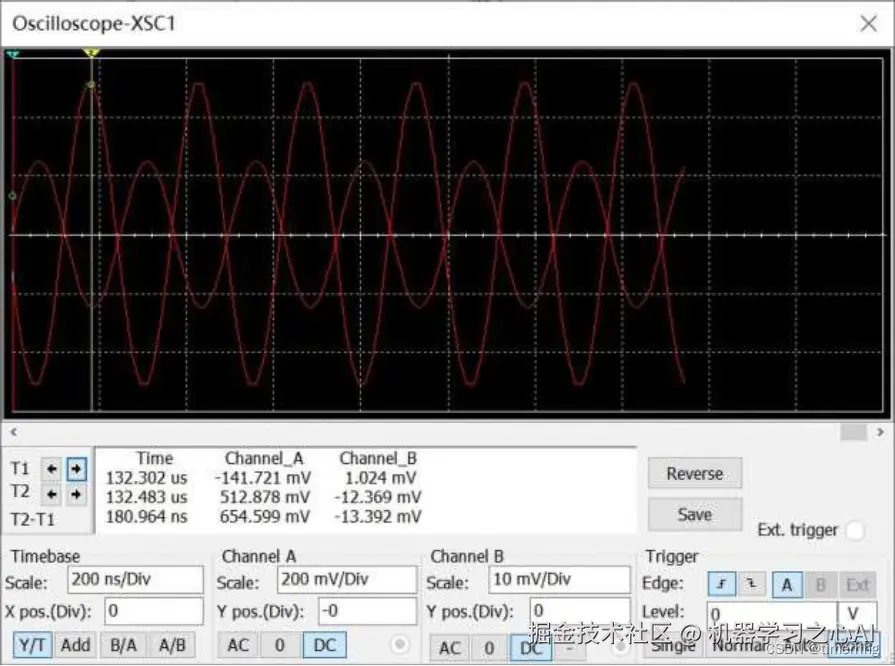Select the B/A display mode

pyautogui.click(x=123, y=645)
